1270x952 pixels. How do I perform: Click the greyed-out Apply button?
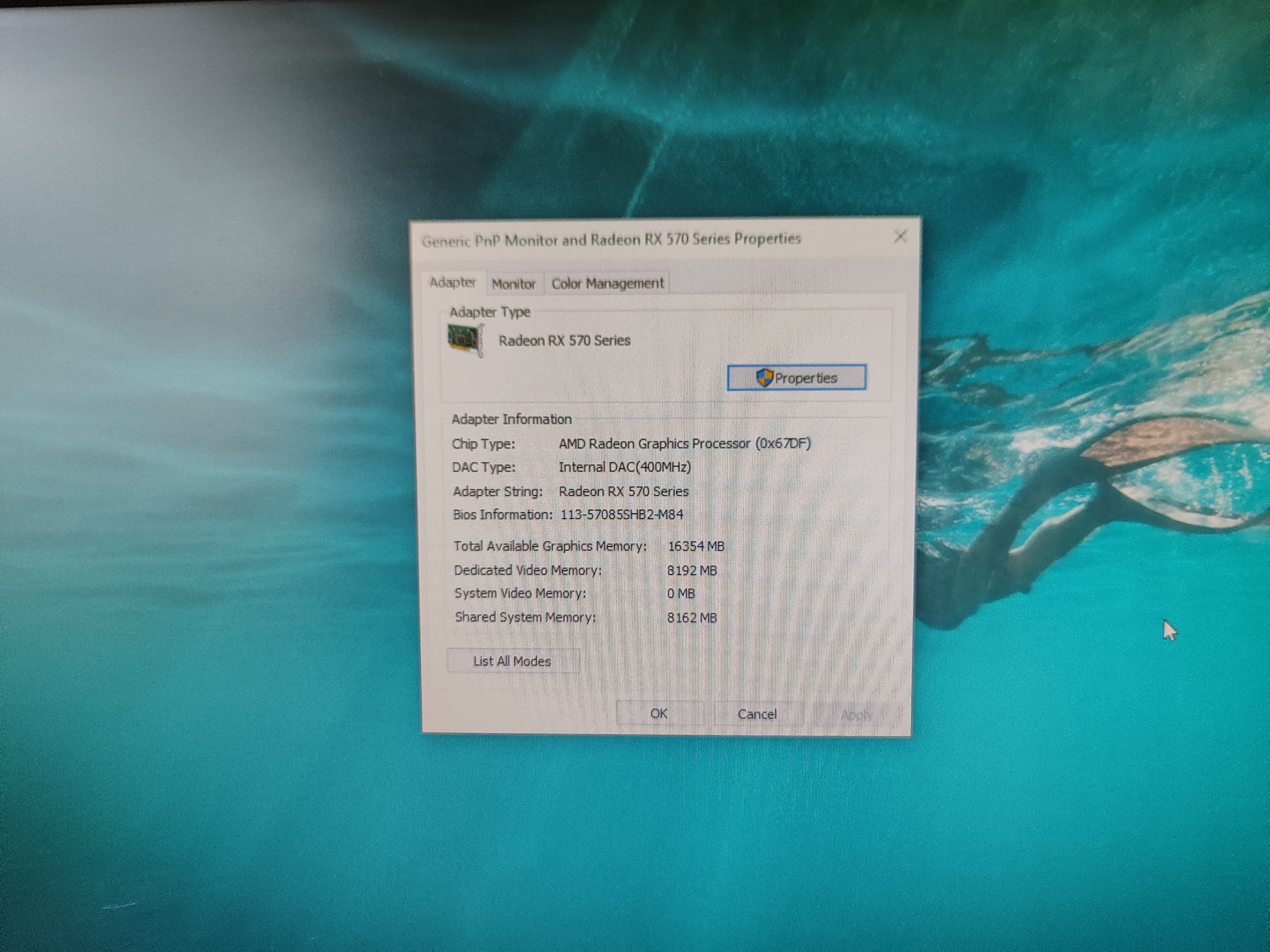(856, 715)
